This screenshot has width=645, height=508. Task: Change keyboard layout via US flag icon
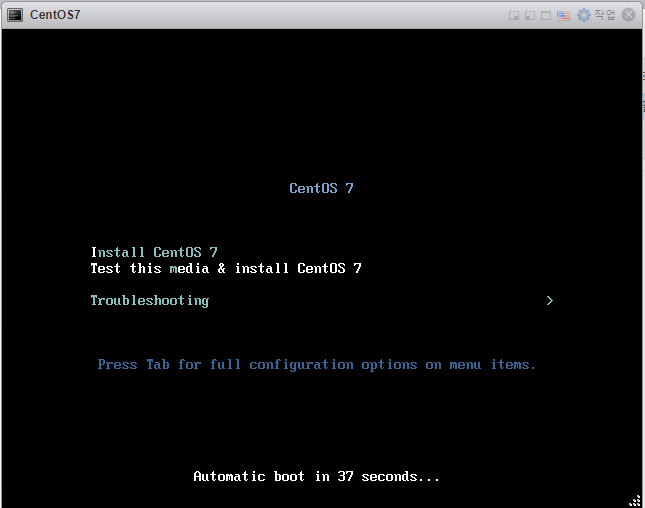coord(563,16)
